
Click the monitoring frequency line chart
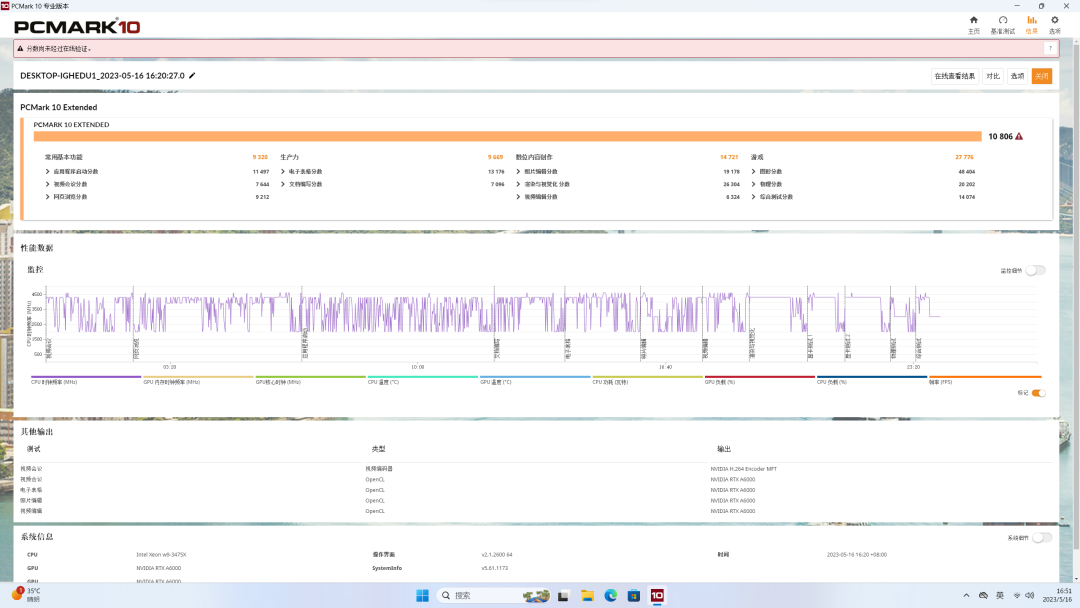541,322
